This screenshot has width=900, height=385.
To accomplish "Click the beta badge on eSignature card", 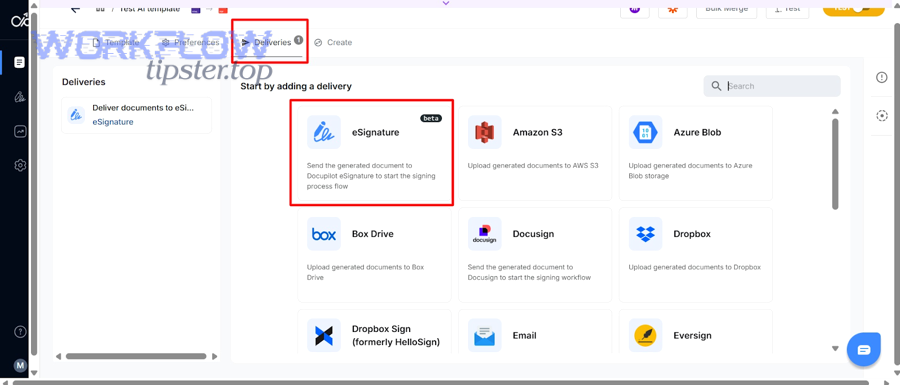I will point(431,118).
